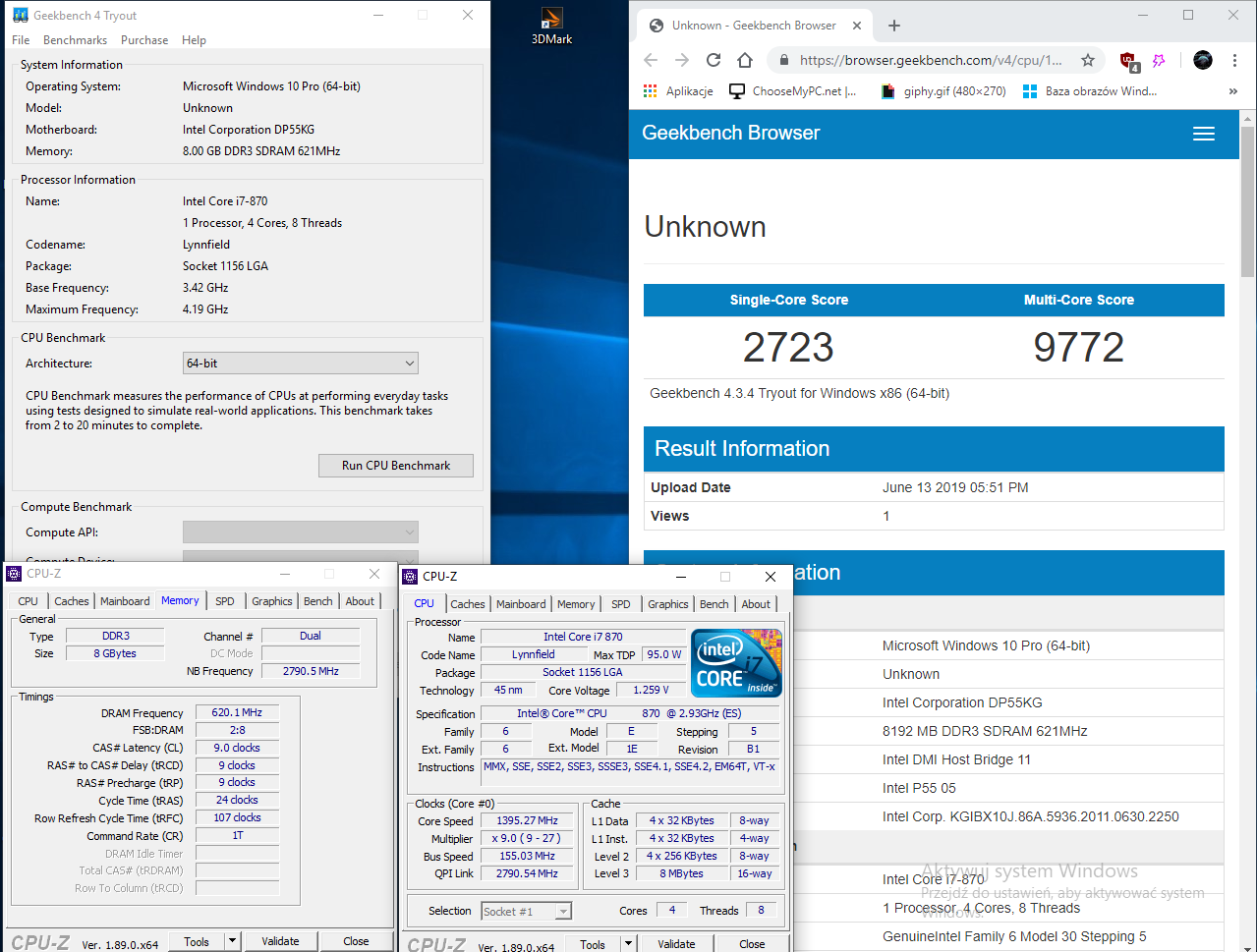Reload the Geekbench Browser page
The height and width of the screenshot is (952, 1257).
coord(714,60)
